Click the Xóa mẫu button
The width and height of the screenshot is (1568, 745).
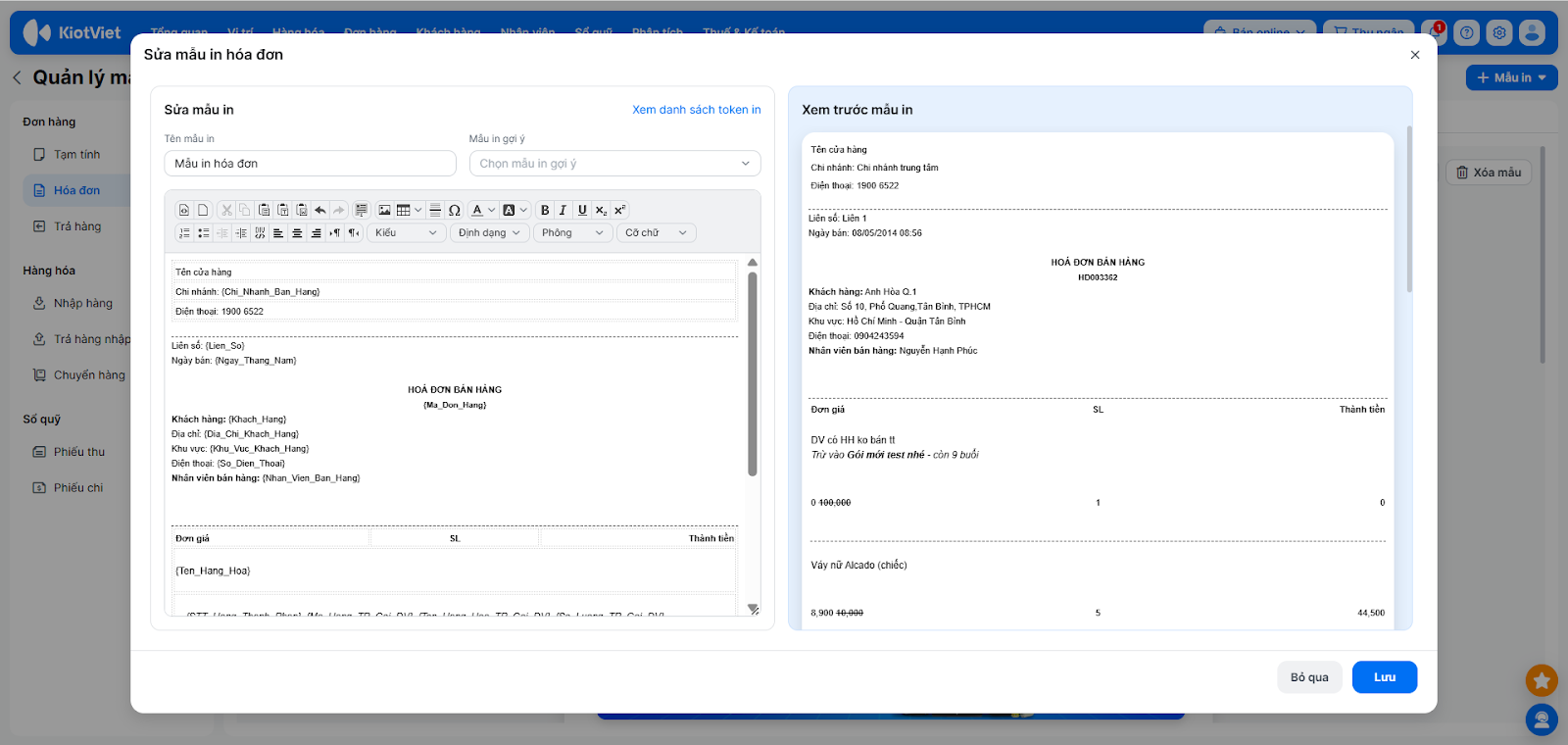1489,173
